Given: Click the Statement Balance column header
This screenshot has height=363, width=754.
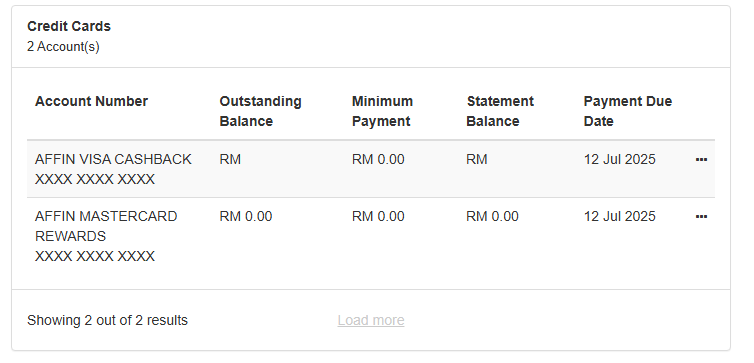Looking at the screenshot, I should coord(500,111).
